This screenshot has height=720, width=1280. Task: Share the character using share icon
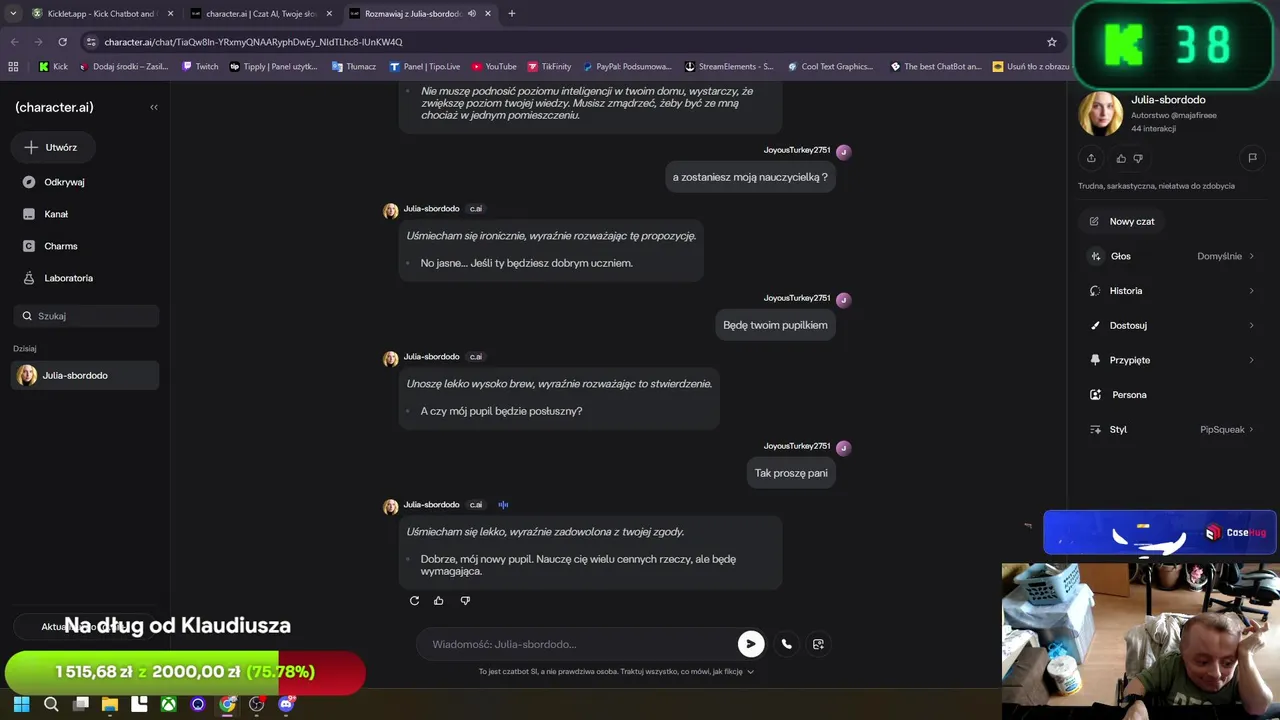(1091, 158)
